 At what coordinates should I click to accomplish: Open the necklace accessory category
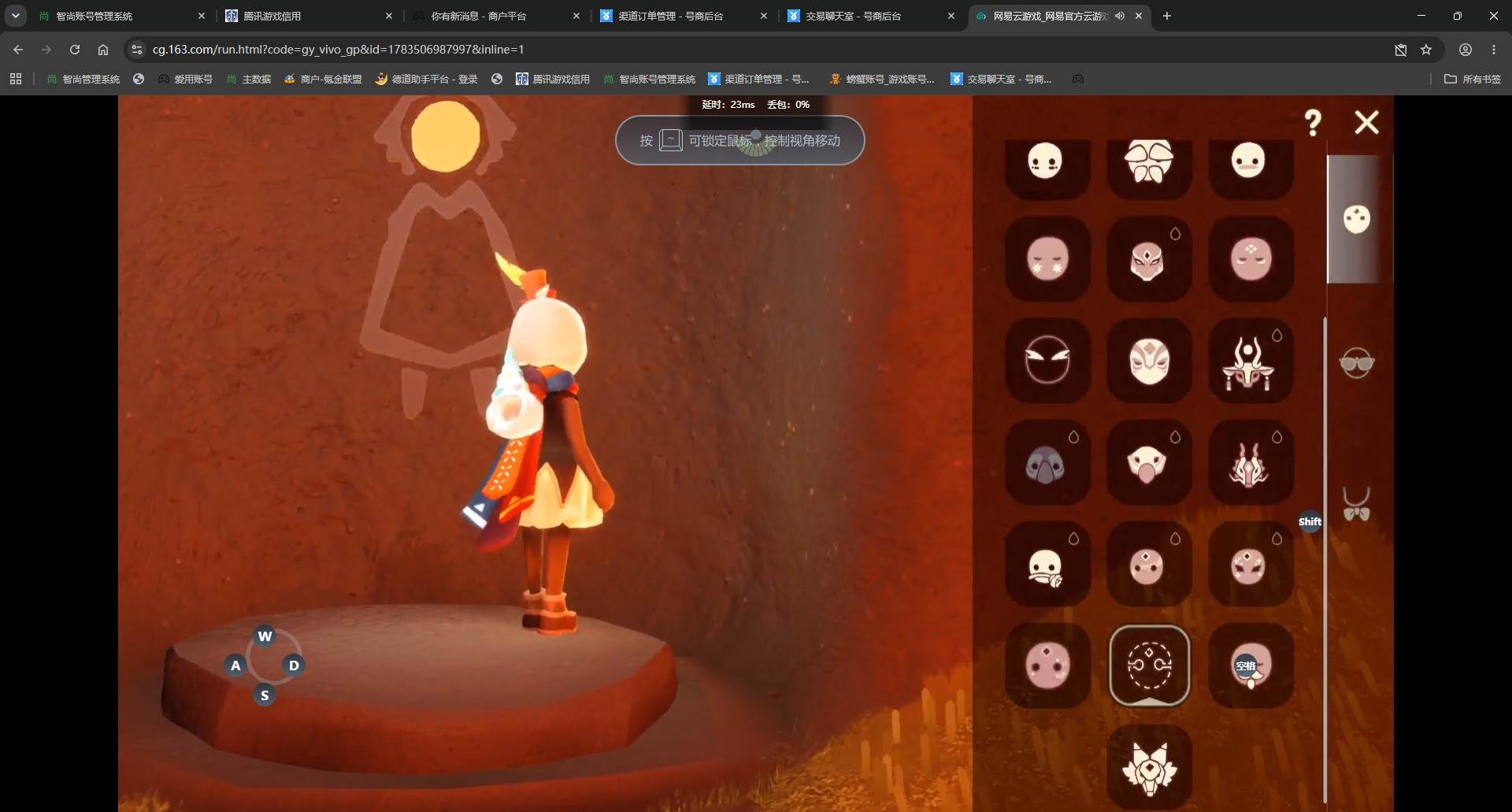click(1356, 504)
